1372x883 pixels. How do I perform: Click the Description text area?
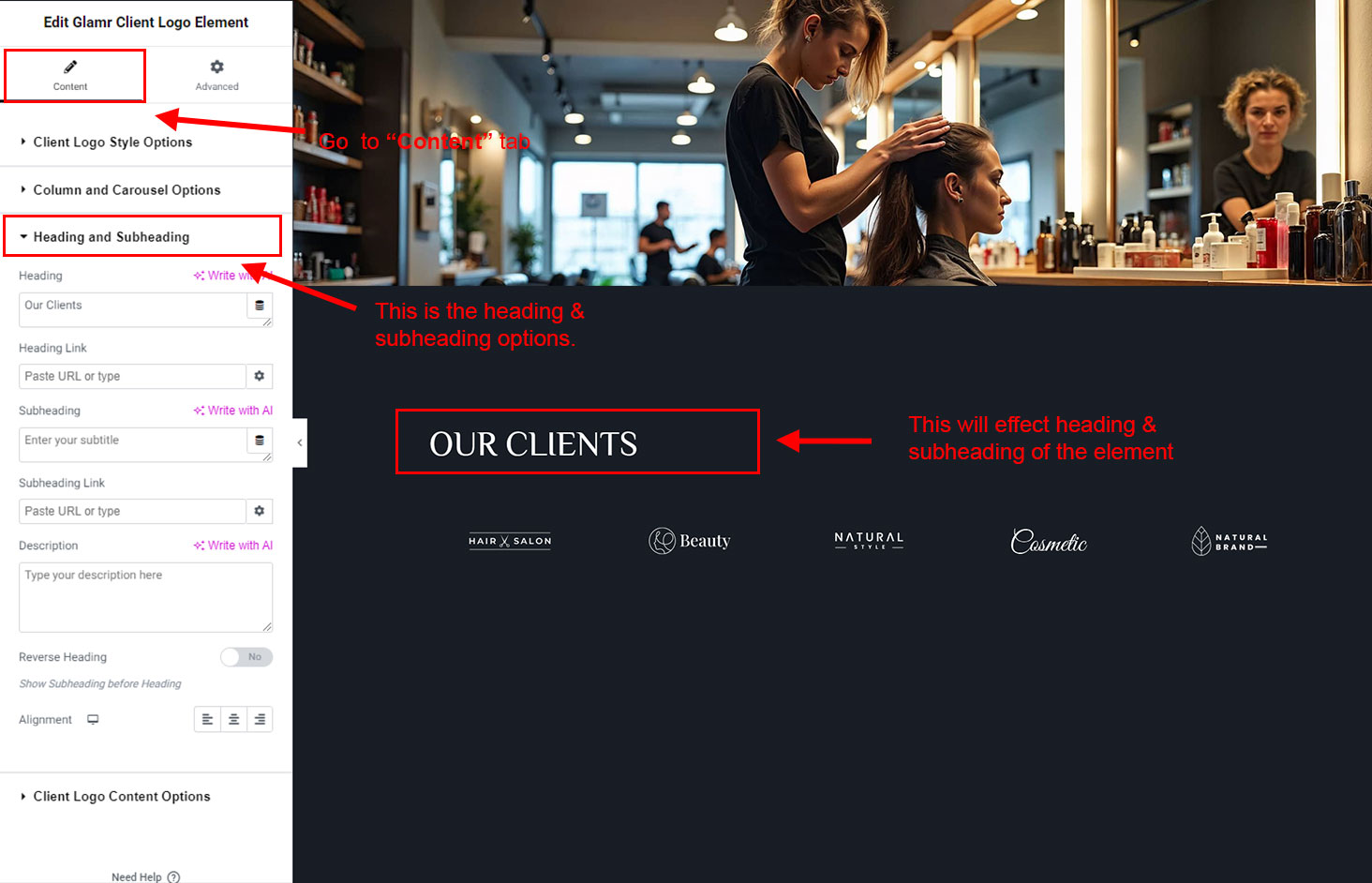[x=145, y=597]
